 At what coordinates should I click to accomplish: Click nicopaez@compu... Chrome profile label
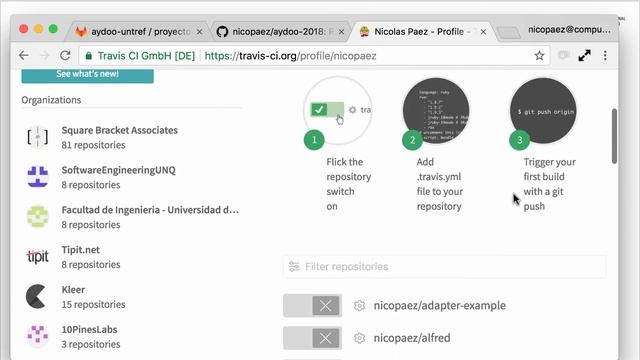pyautogui.click(x=569, y=30)
